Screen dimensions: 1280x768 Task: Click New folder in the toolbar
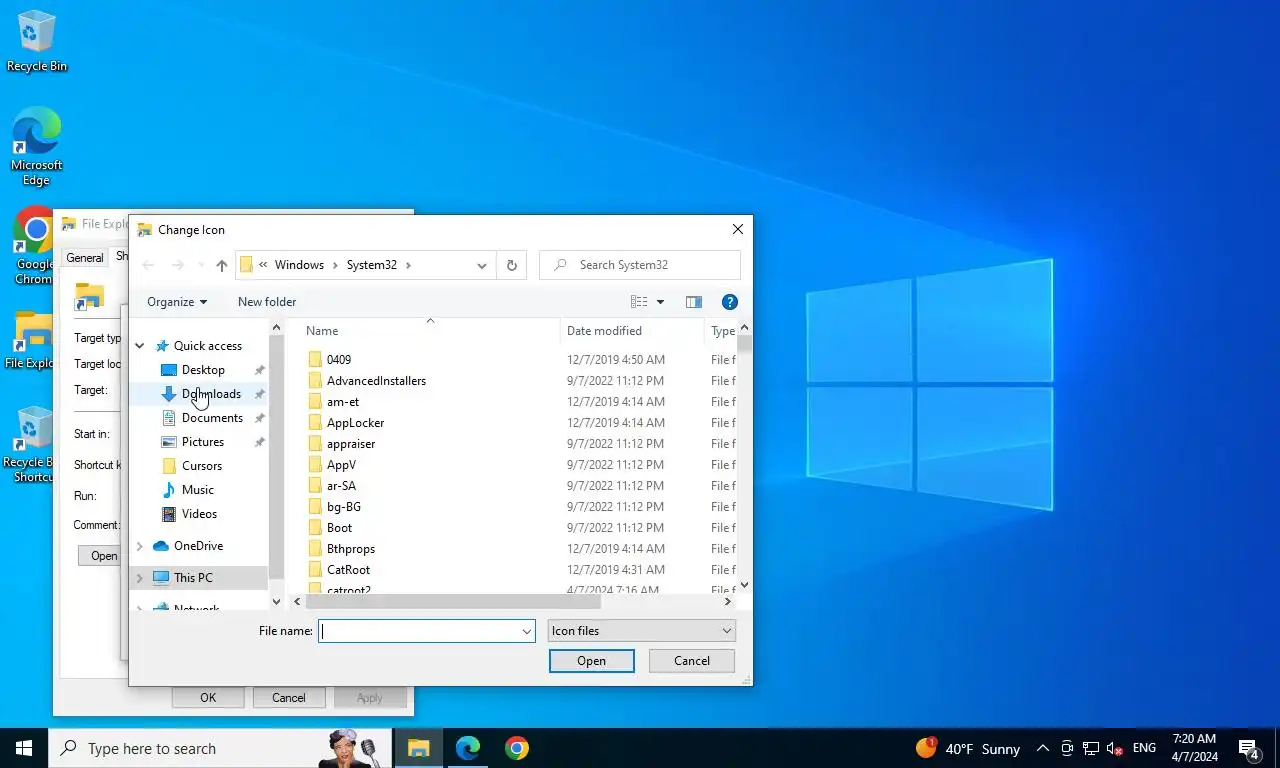click(267, 302)
